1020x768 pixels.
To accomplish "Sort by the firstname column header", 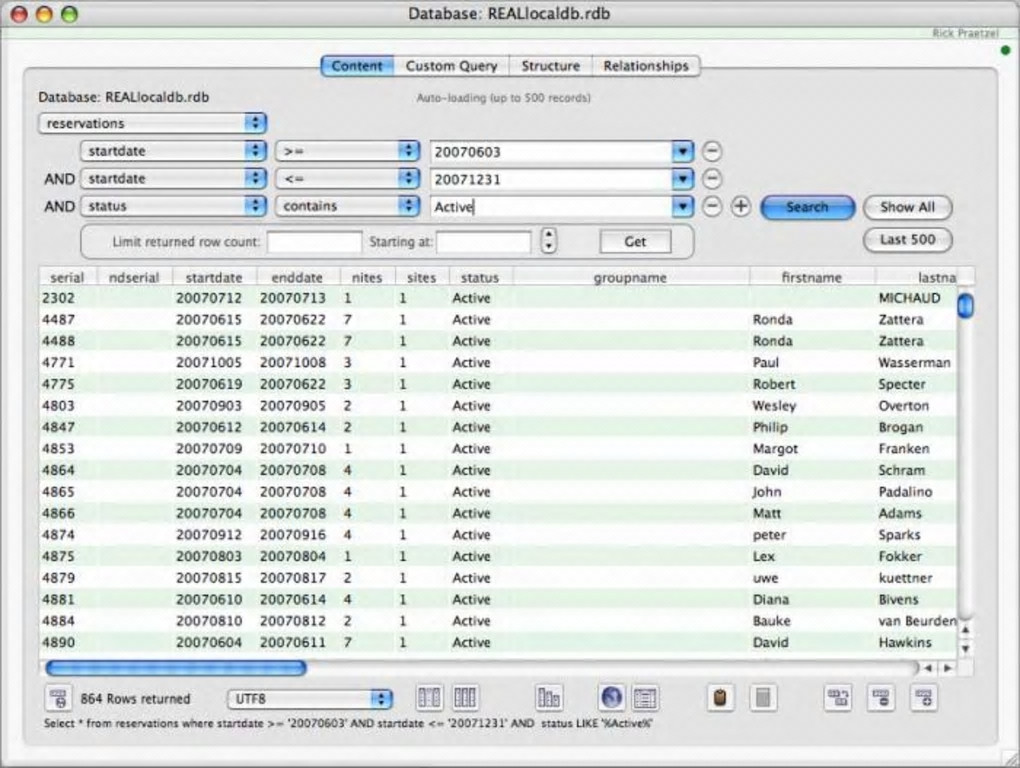I will [x=812, y=277].
